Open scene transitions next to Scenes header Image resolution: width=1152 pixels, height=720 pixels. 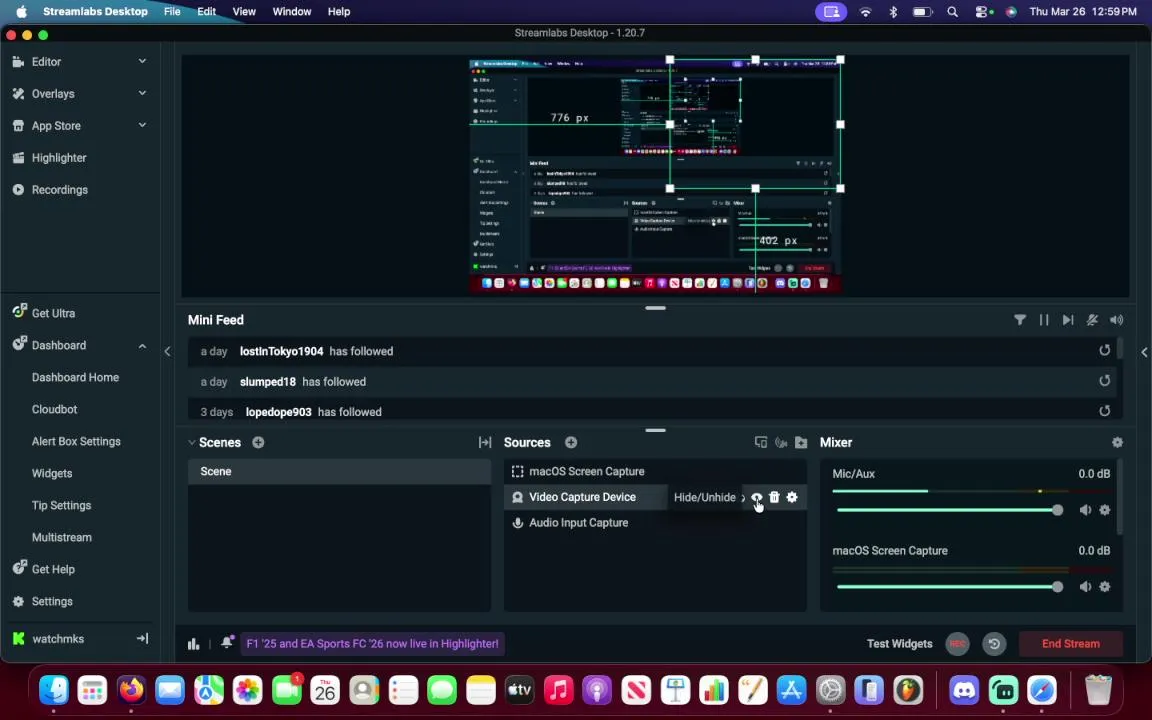(485, 442)
